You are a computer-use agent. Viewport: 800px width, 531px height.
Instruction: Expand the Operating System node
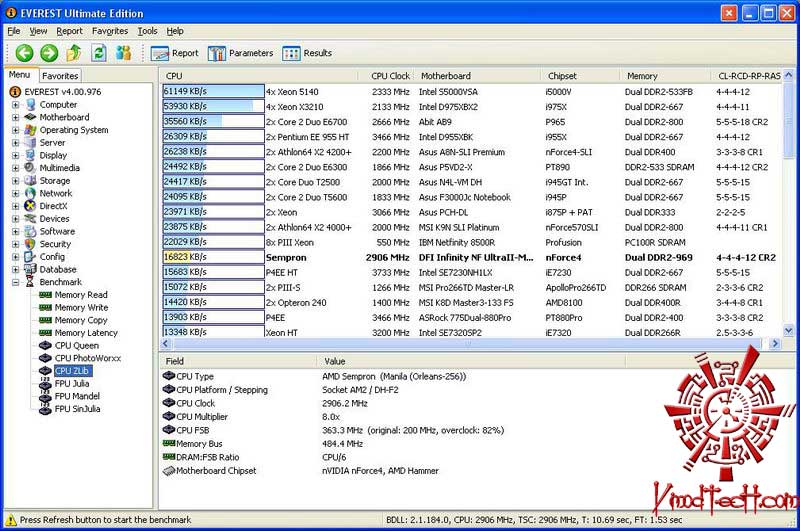[x=15, y=130]
